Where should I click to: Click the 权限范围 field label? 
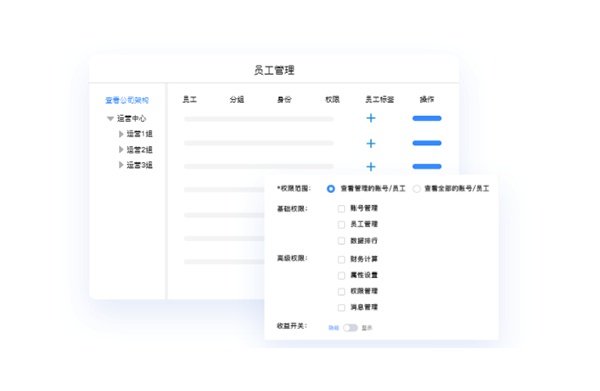(294, 188)
